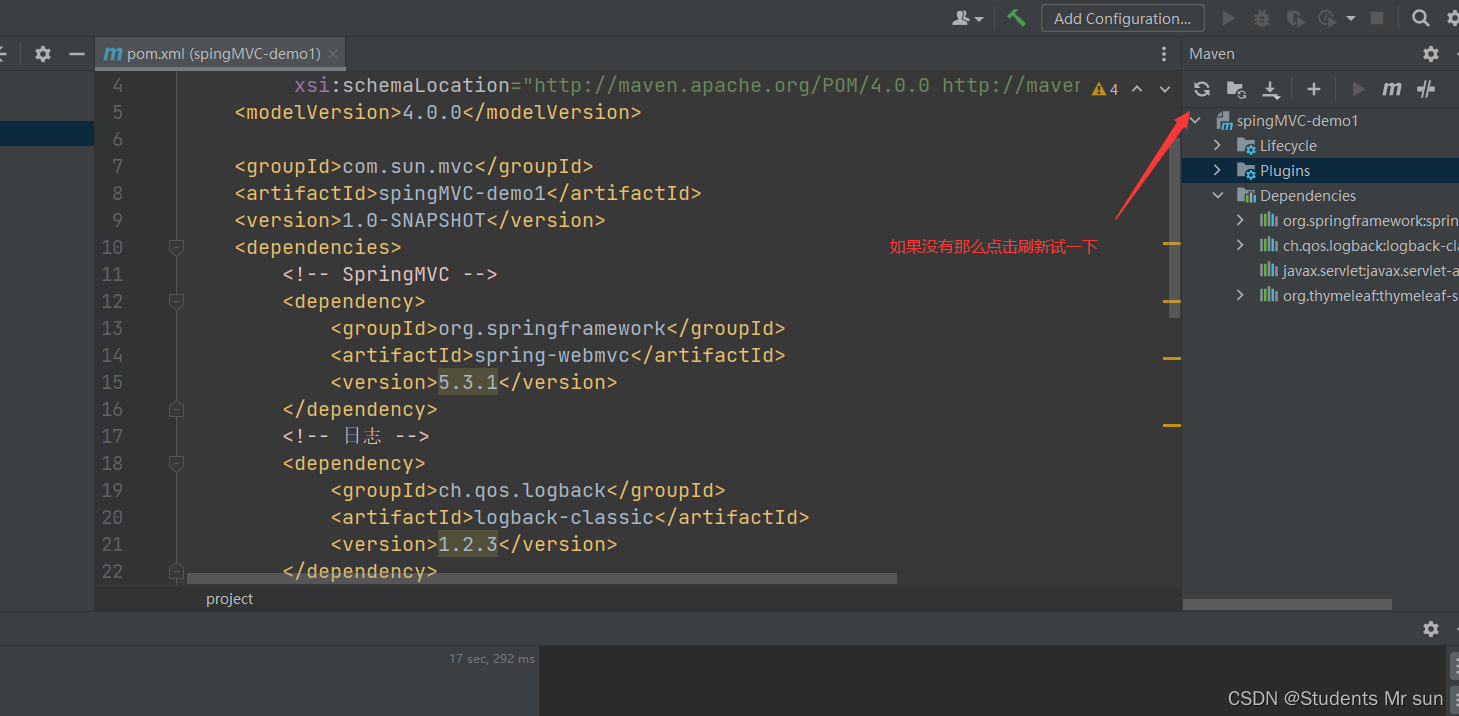Expand the Lifecycle node
The height and width of the screenshot is (716, 1459).
click(1217, 145)
